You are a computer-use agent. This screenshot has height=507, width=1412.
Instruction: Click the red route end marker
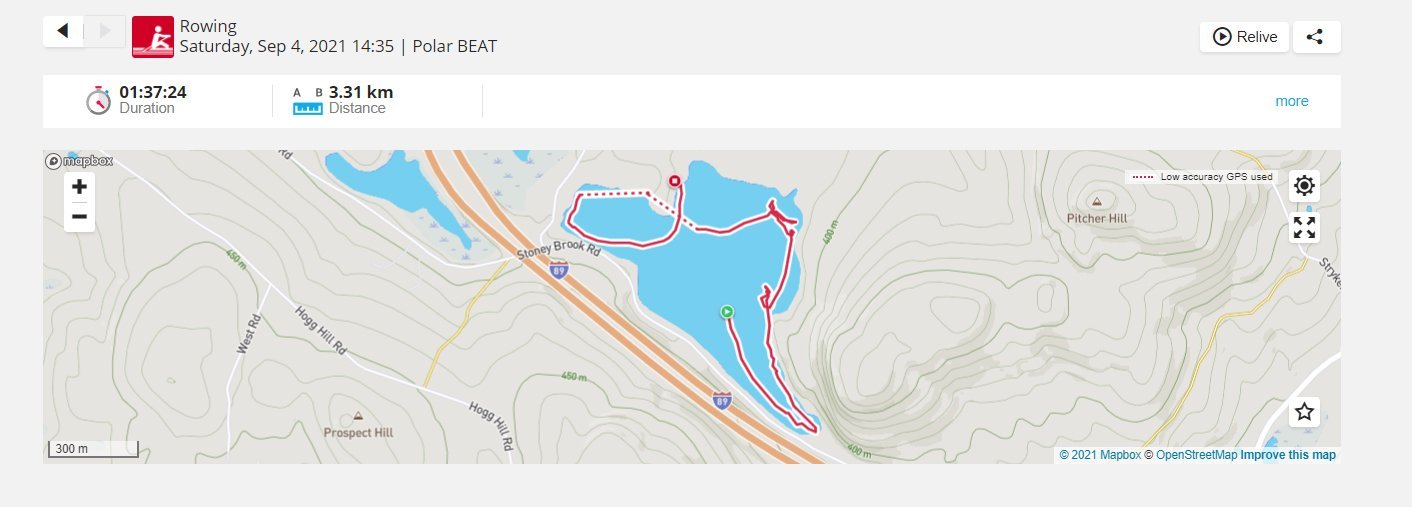coord(675,181)
